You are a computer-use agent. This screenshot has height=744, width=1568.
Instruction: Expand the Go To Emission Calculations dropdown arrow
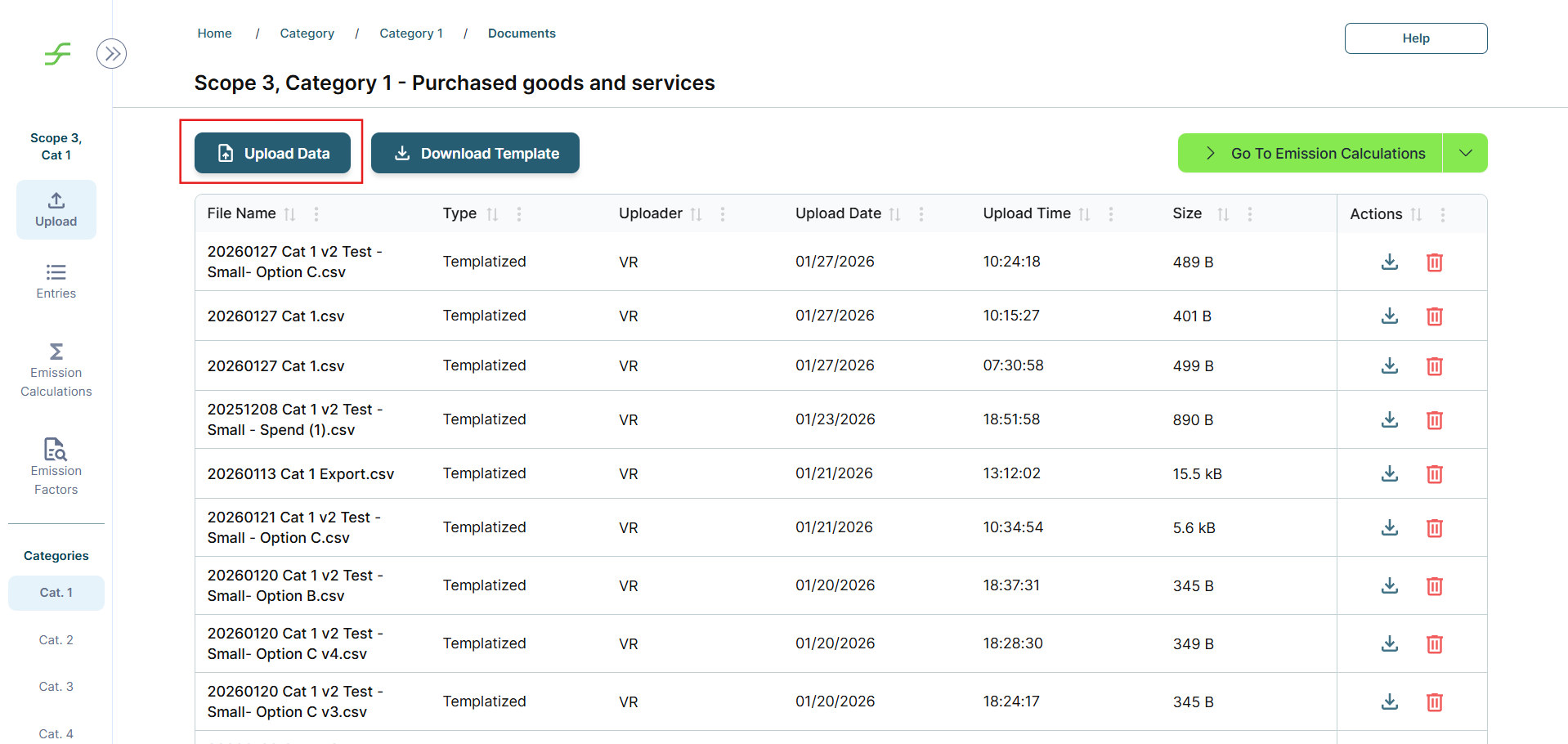click(1465, 154)
